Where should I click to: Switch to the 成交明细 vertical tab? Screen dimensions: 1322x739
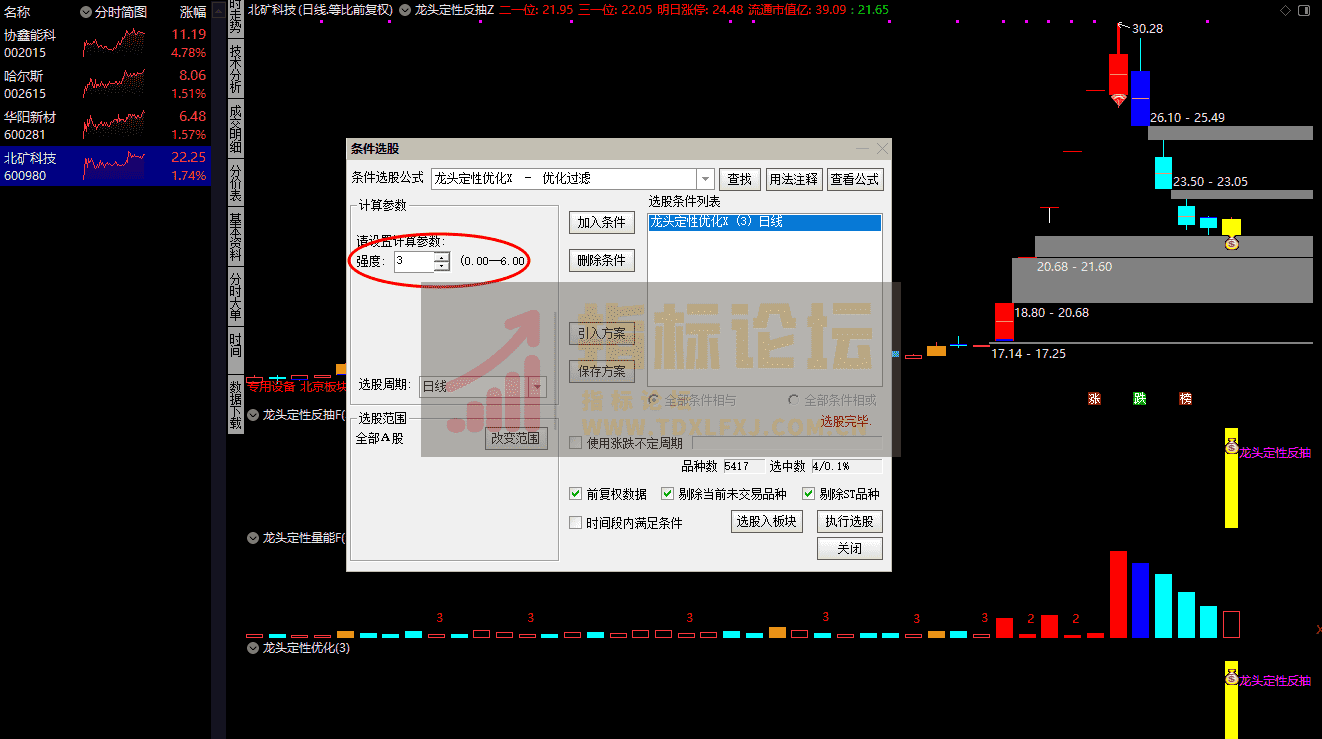(x=235, y=127)
